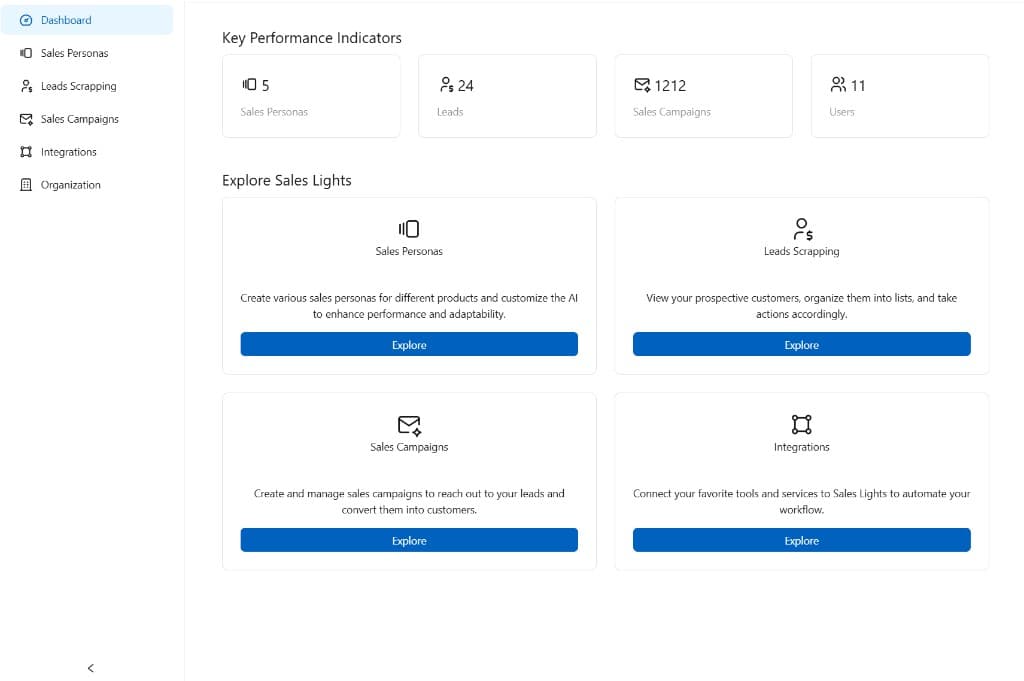Click the large Sales Campaigns envelope card icon
This screenshot has height=681, width=1024.
click(x=409, y=425)
